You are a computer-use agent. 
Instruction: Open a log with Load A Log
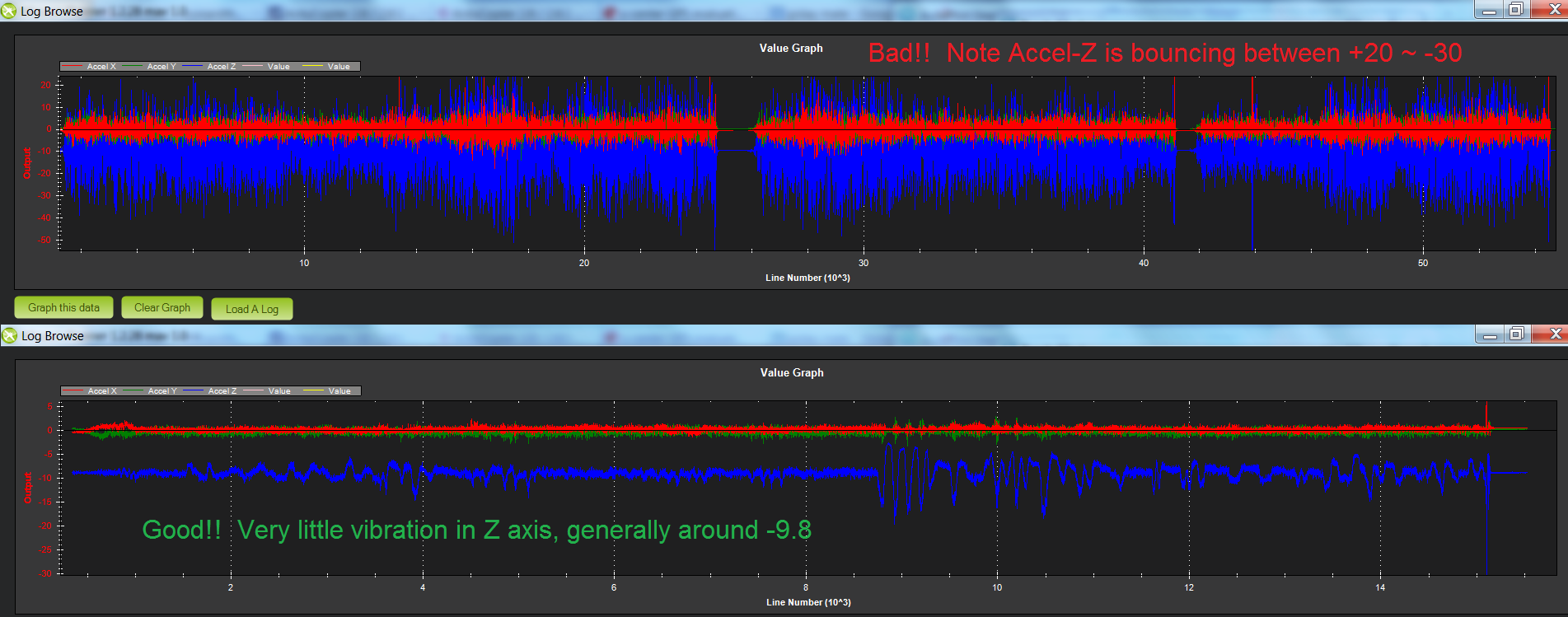pyautogui.click(x=252, y=309)
